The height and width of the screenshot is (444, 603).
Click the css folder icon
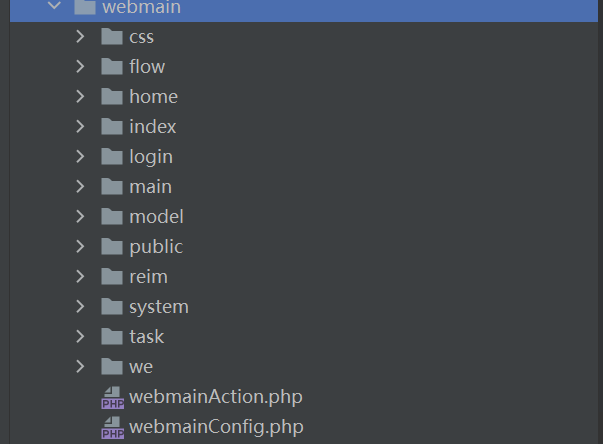pos(112,37)
